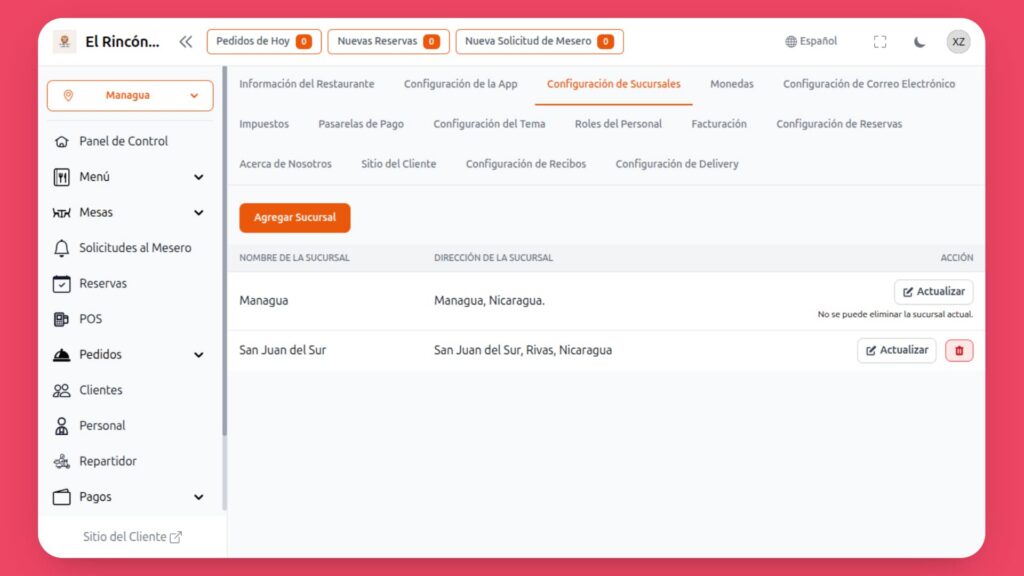Expand the Pedidos submenu chevron
The width and height of the screenshot is (1024, 576).
tap(199, 355)
